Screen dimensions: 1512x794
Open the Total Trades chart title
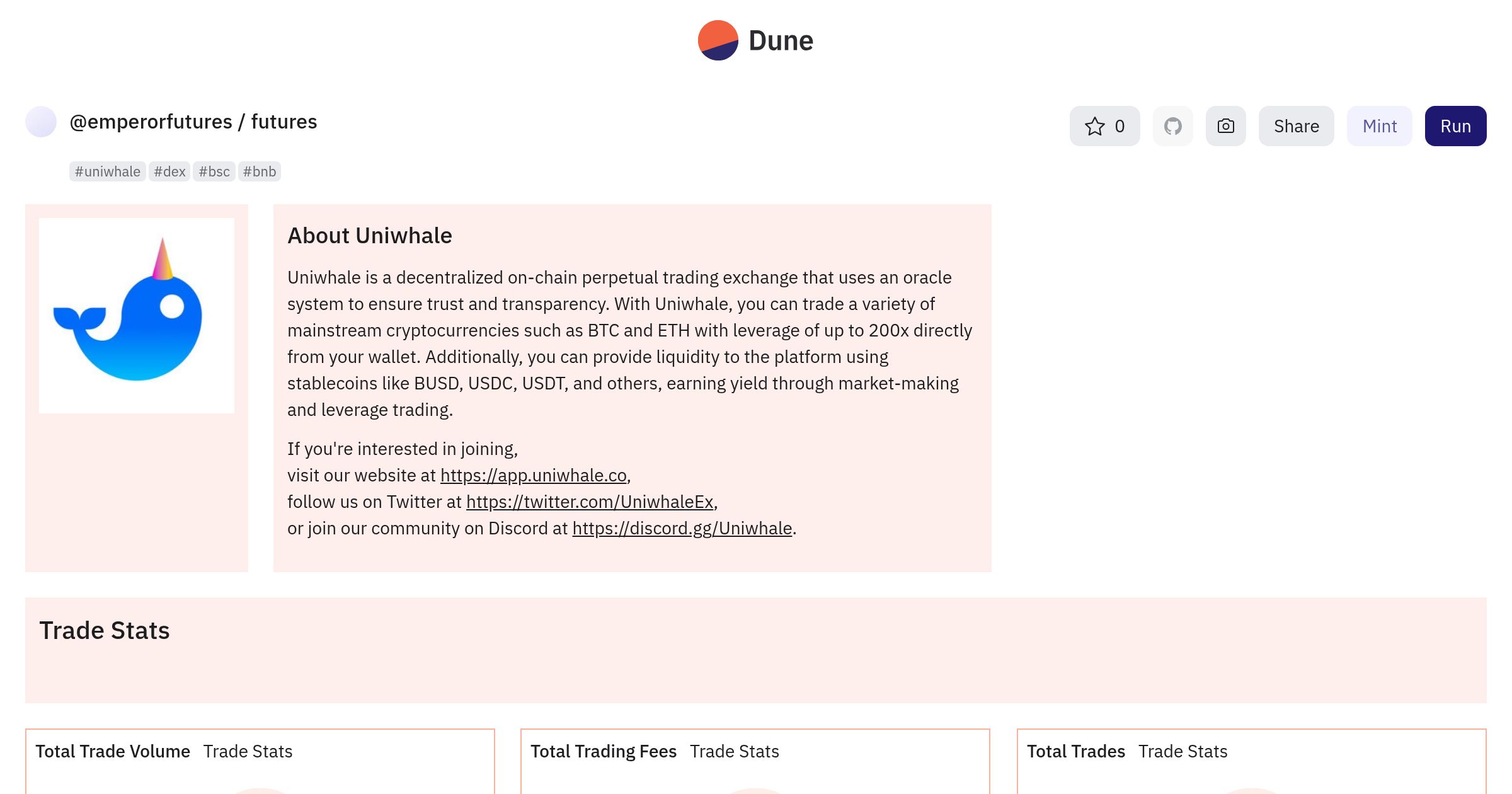1076,751
